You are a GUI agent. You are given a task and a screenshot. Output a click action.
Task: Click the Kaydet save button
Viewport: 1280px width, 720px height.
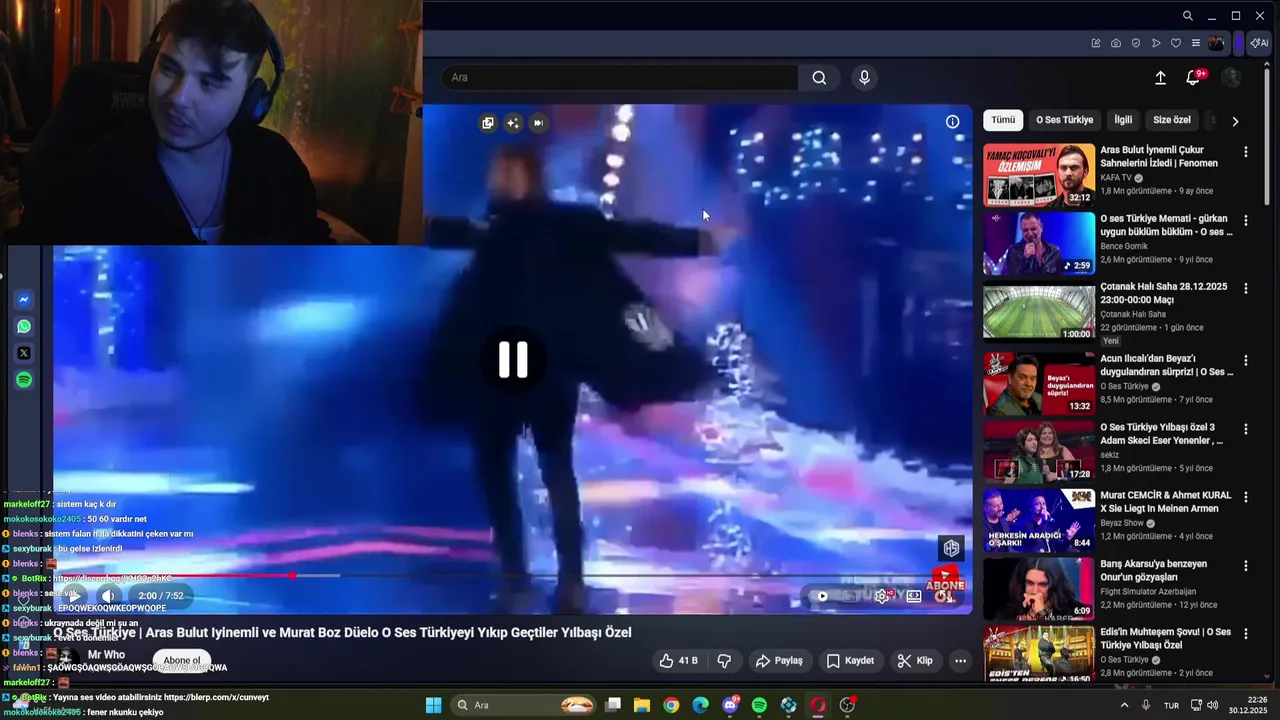[850, 661]
